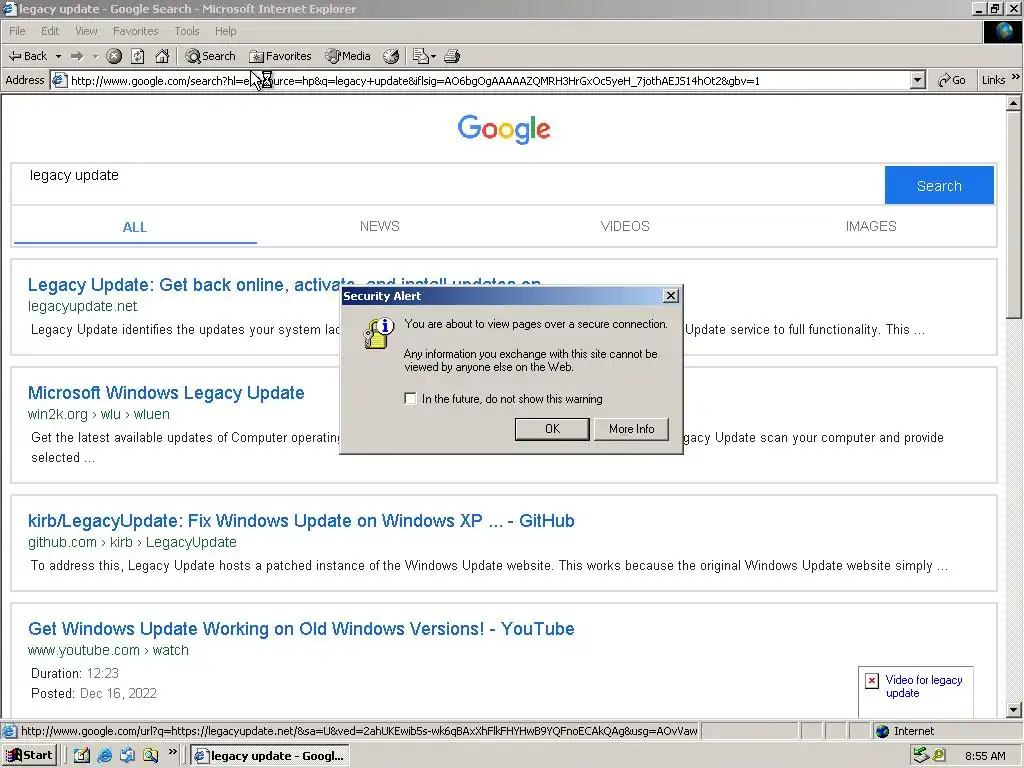The width and height of the screenshot is (1024, 768).
Task: Click More Info in the Security Alert dialog
Action: (632, 429)
